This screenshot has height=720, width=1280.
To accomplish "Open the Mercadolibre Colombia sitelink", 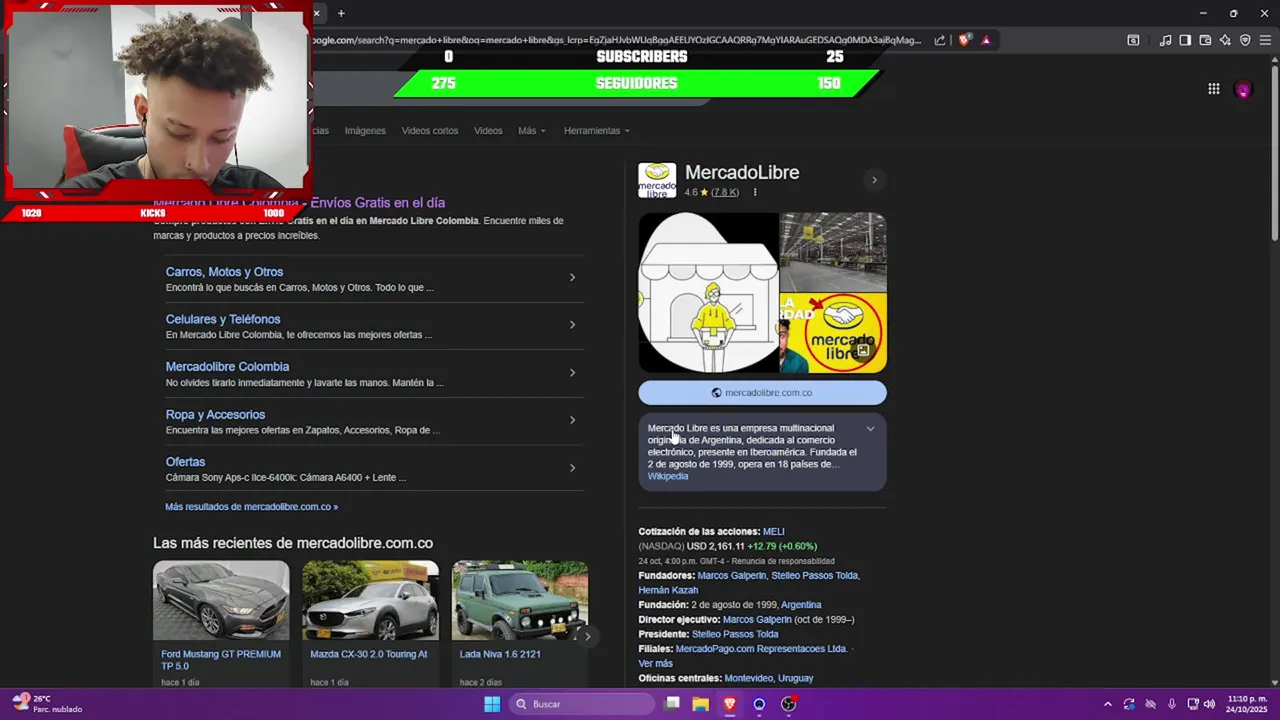I will [227, 367].
